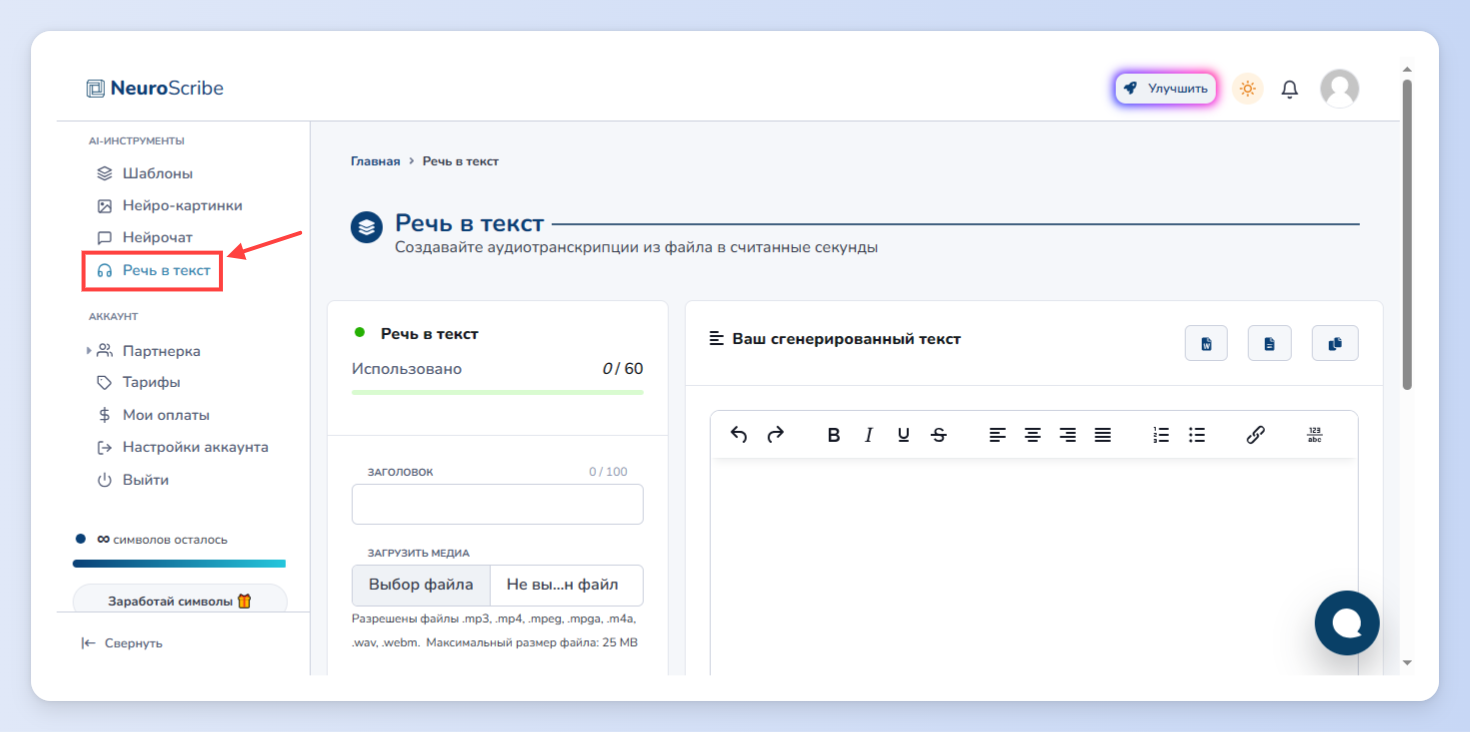Click the Выбор файла button
Viewport: 1470px width, 732px height.
click(x=421, y=585)
